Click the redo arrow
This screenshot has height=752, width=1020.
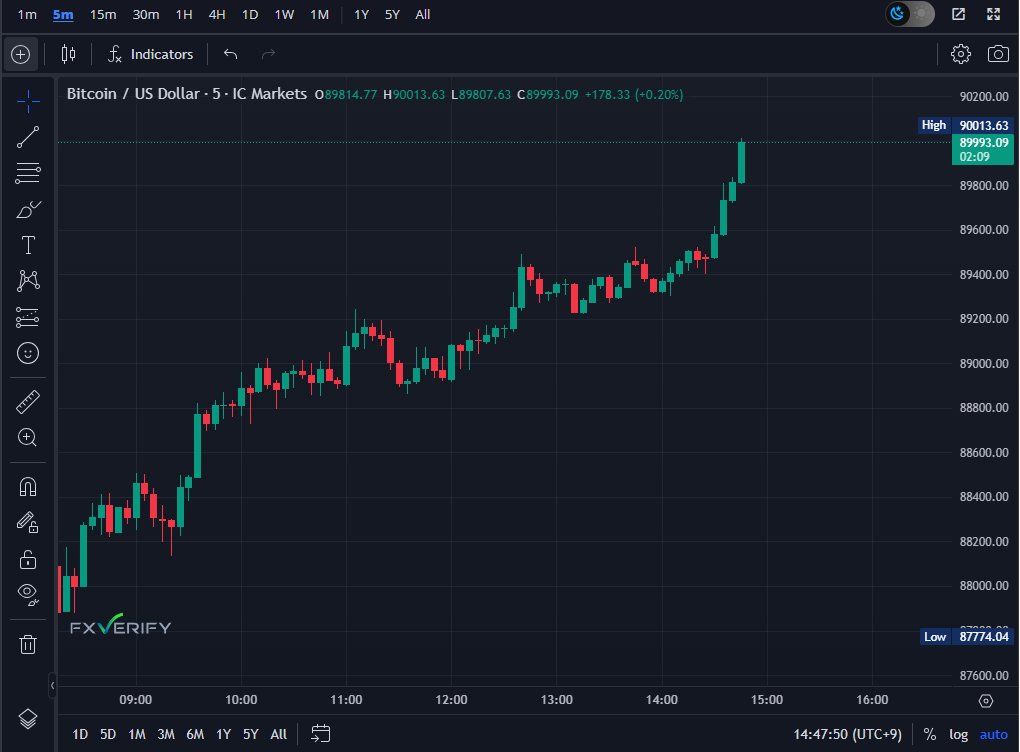(x=268, y=55)
